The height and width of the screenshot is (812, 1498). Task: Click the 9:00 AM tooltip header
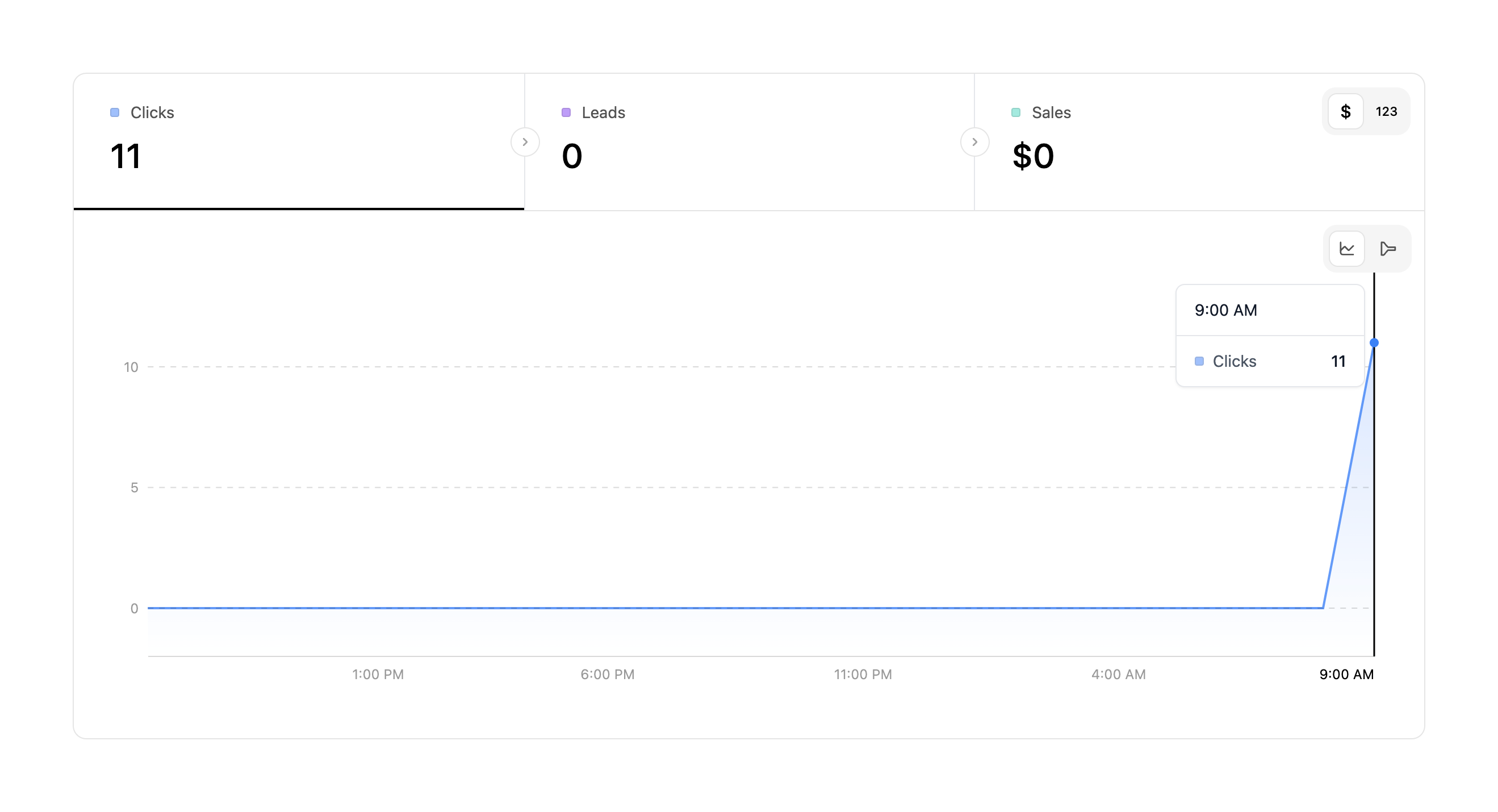click(x=1225, y=310)
